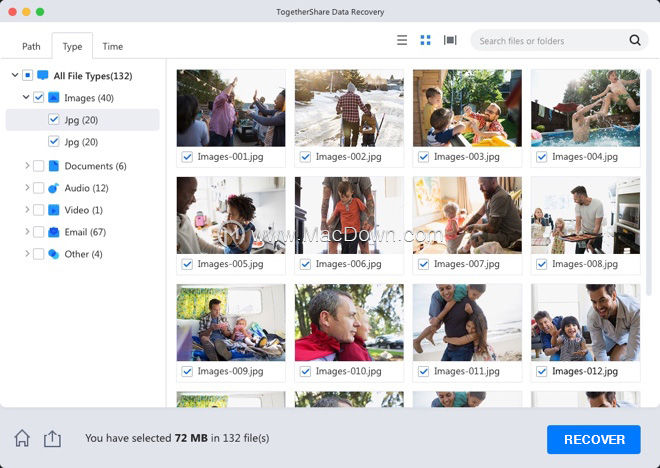
Task: Uncheck Images-005.jpg checkbox
Action: [x=187, y=264]
